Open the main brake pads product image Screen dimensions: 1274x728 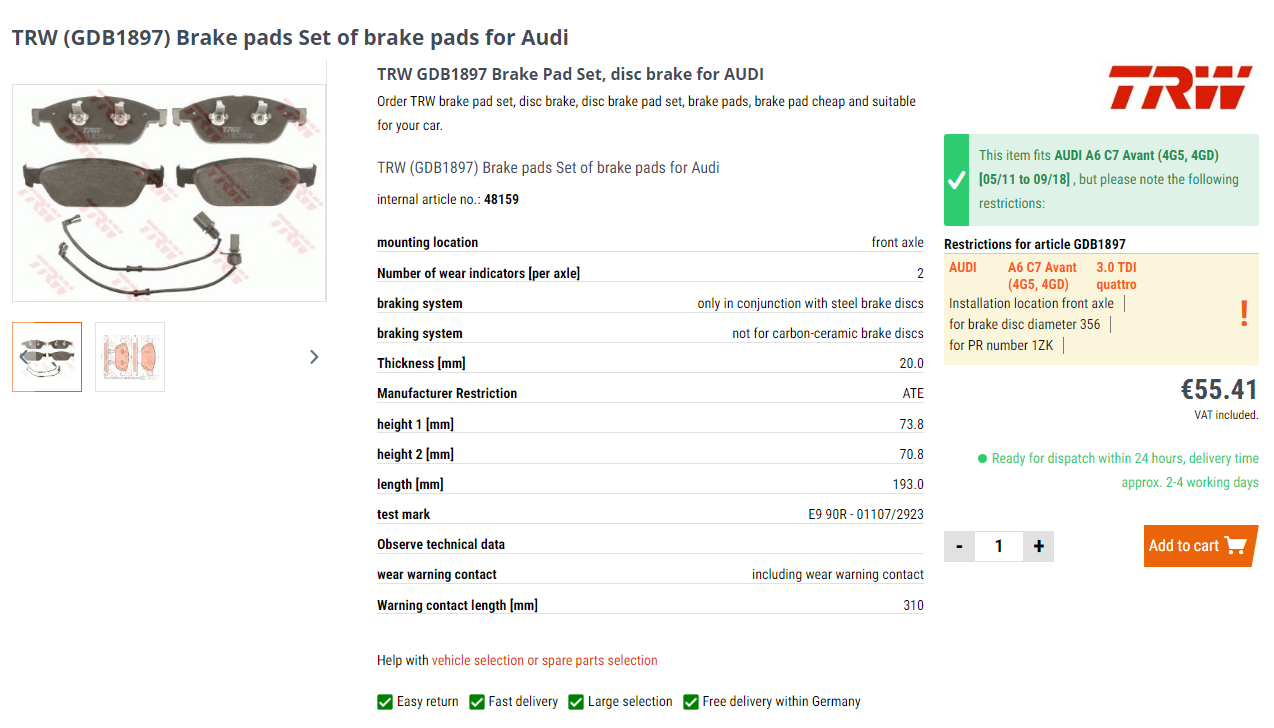169,192
